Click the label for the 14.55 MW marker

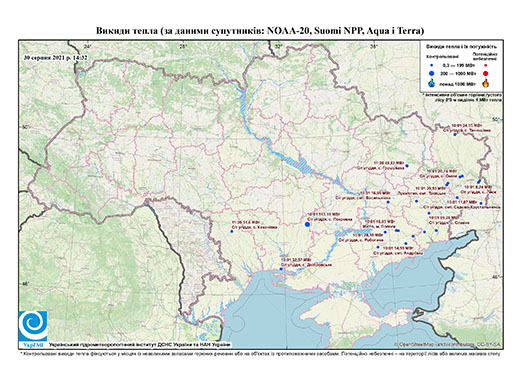pyautogui.click(x=398, y=251)
